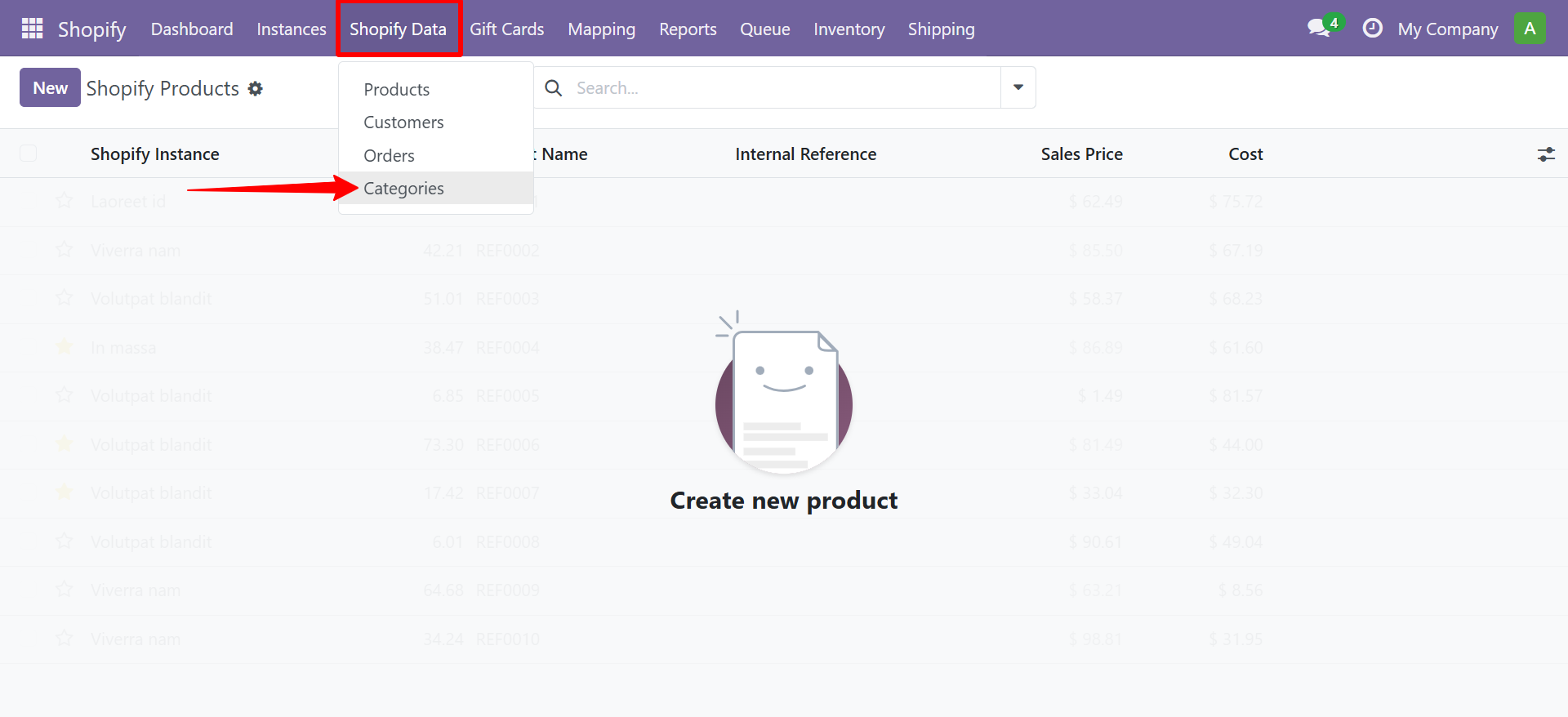Open the Queue menu
Screen dimensions: 1568x717
pyautogui.click(x=765, y=29)
